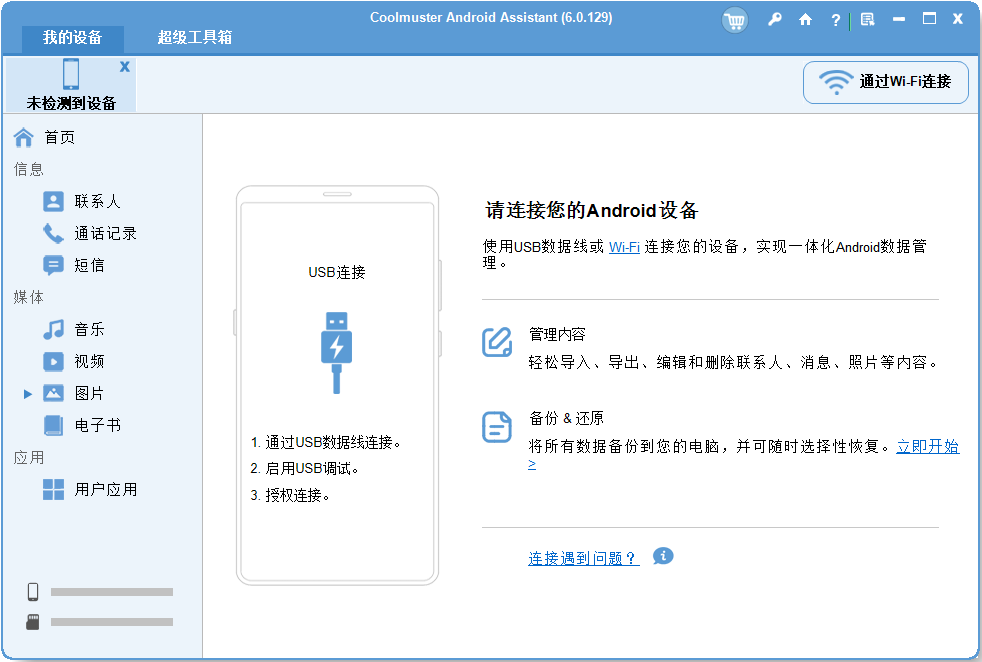This screenshot has width=982, height=662.
Task: Click the 通过Wi-Fi连接 button
Action: 886,82
